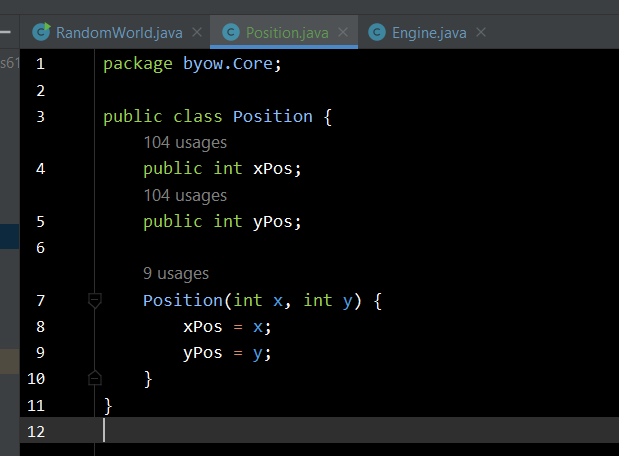Image resolution: width=619 pixels, height=456 pixels.
Task: Open the 9 usages hint above the constructor
Action: pyautogui.click(x=176, y=273)
